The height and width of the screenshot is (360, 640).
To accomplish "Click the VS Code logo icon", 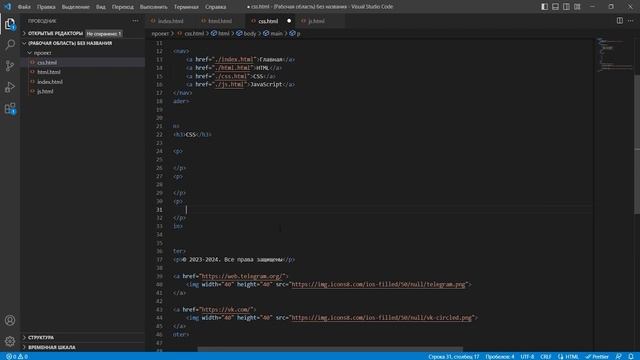I will (7, 7).
